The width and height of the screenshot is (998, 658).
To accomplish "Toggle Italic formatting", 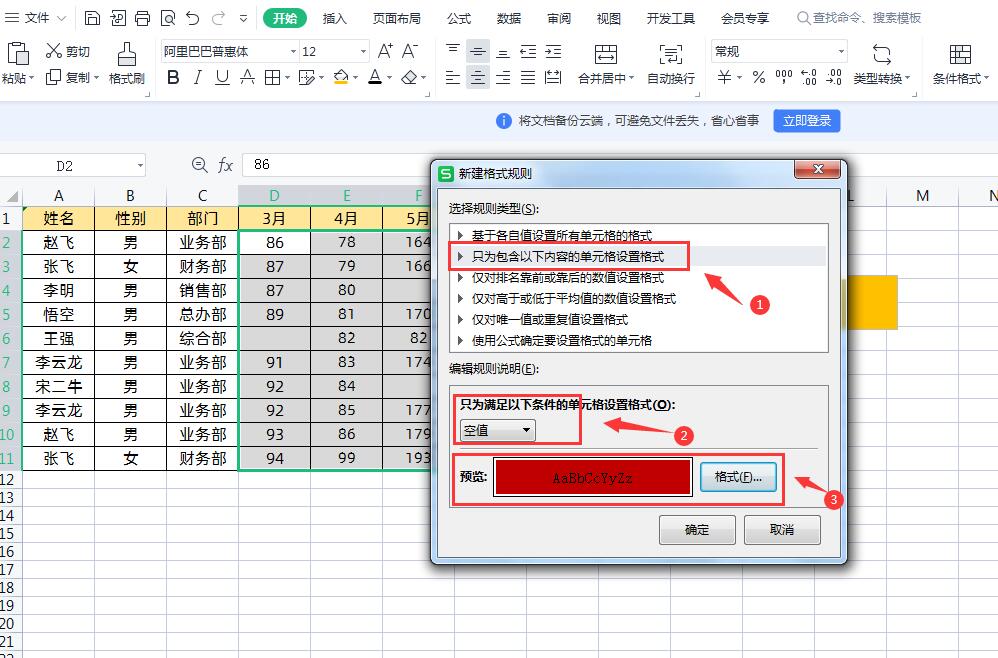I will [197, 78].
